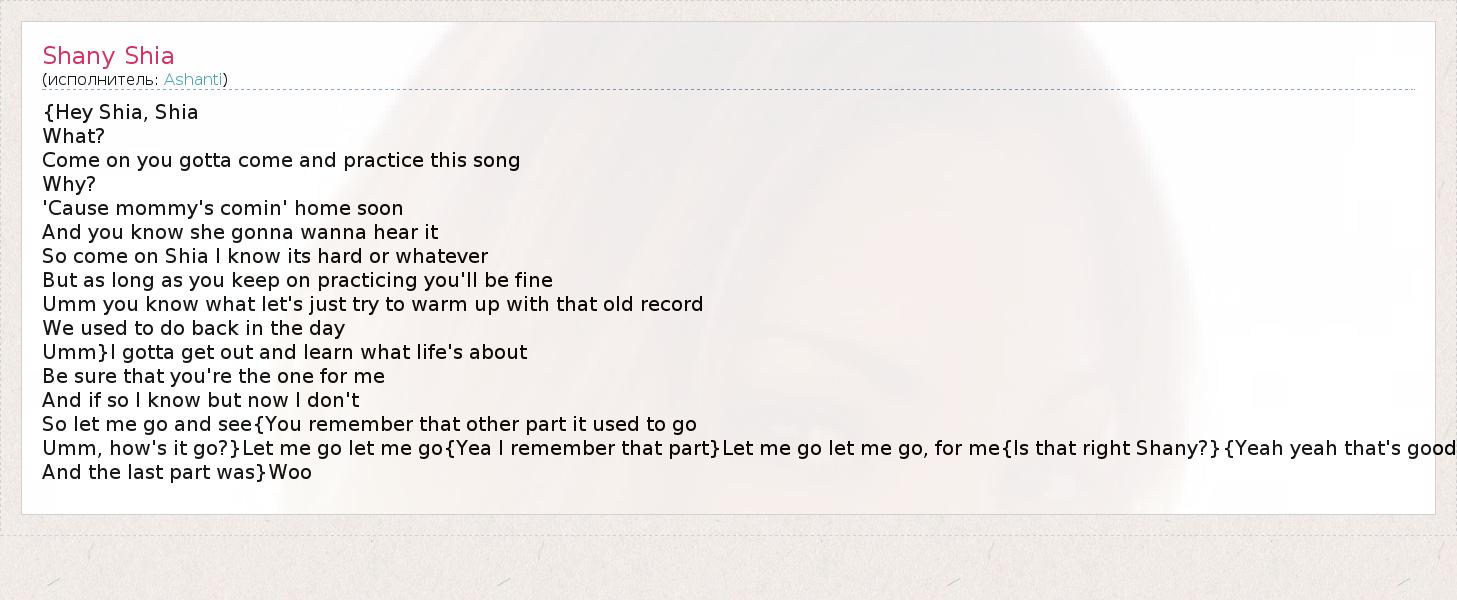The height and width of the screenshot is (600, 1457).
Task: Click the line "'Cause mommy's comin' home soon"
Action: click(222, 208)
